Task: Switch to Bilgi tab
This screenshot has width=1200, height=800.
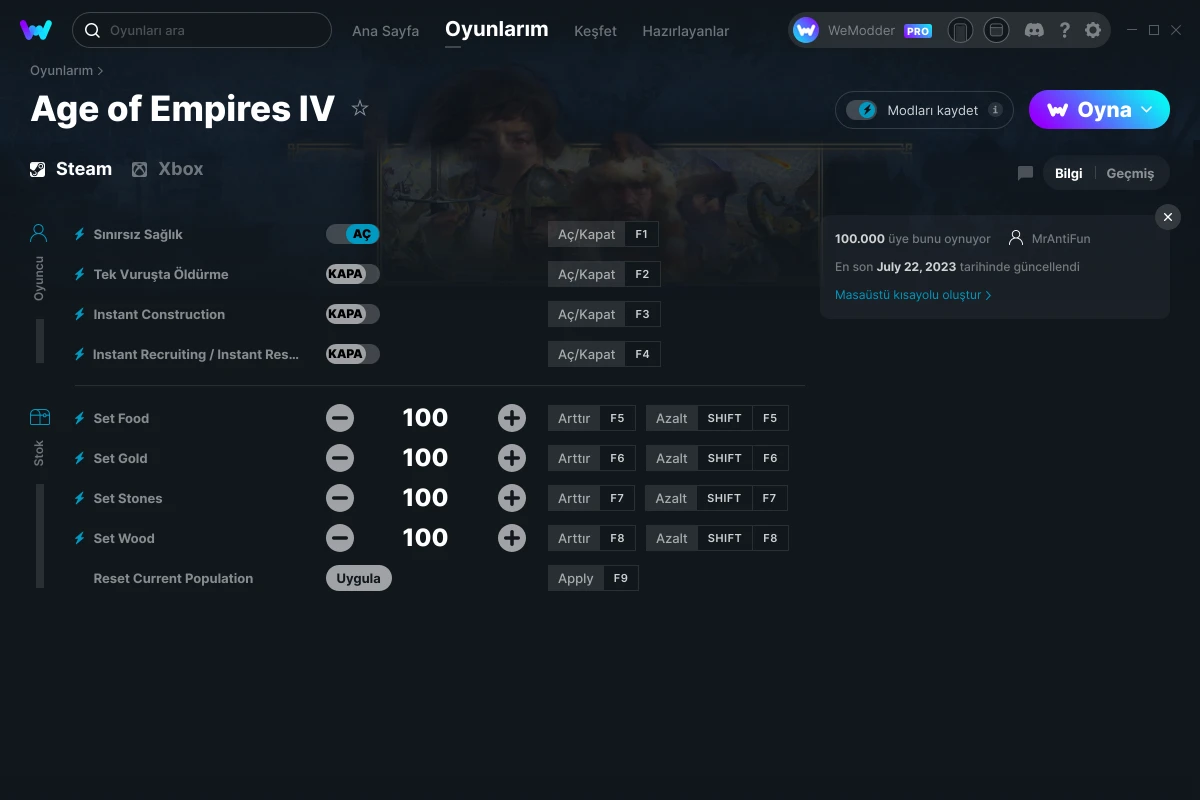Action: pyautogui.click(x=1069, y=173)
